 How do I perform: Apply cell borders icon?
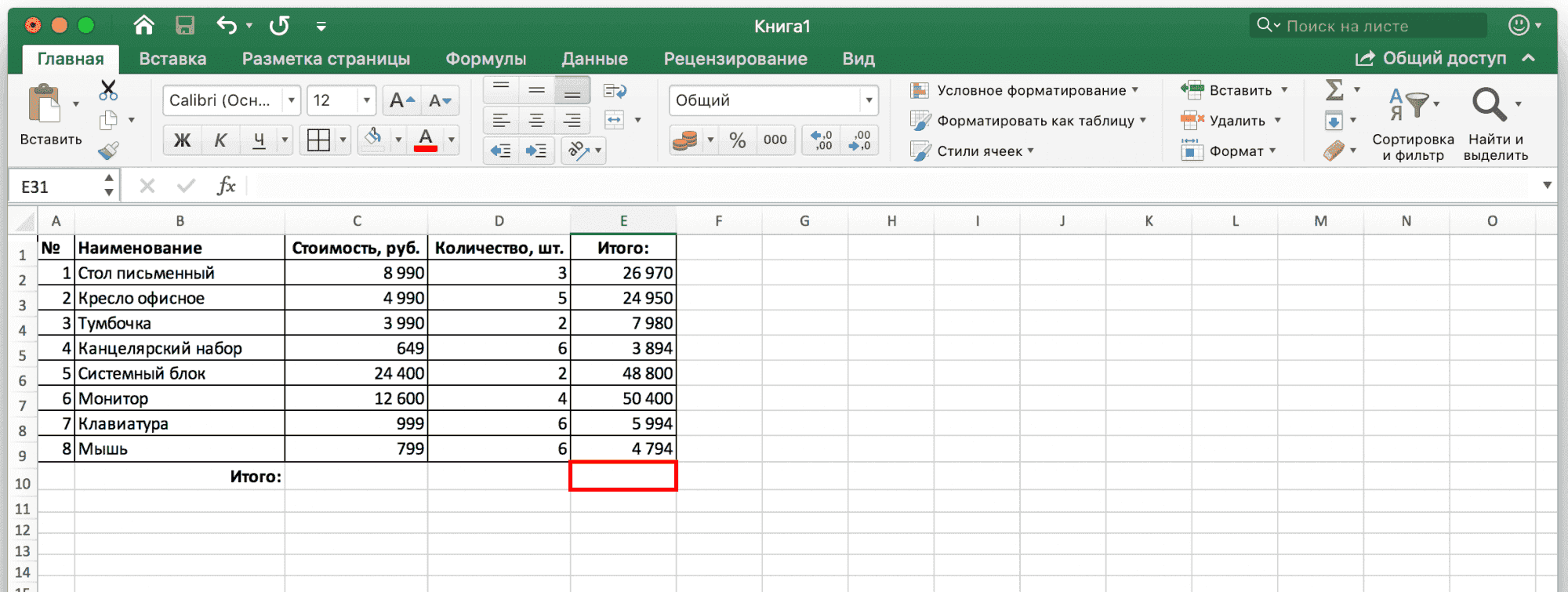318,140
